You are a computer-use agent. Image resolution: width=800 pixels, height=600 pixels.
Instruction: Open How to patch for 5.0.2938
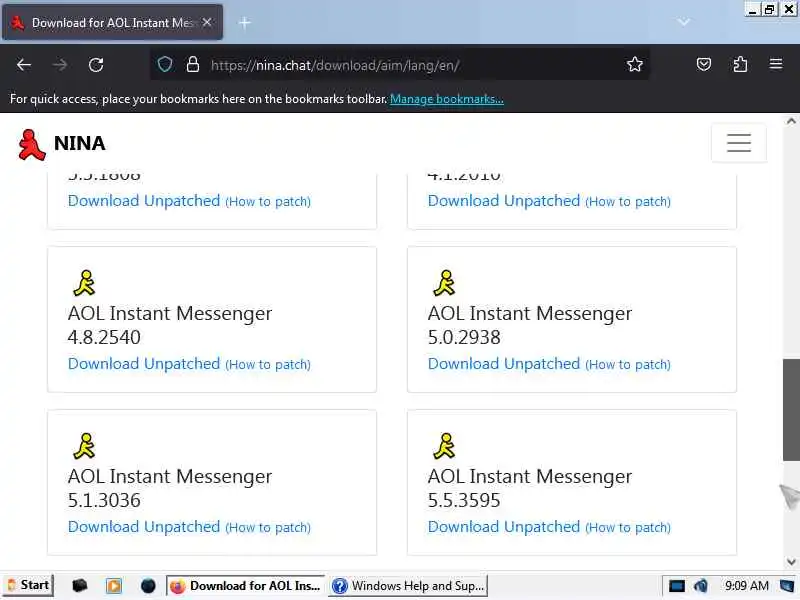click(x=628, y=365)
